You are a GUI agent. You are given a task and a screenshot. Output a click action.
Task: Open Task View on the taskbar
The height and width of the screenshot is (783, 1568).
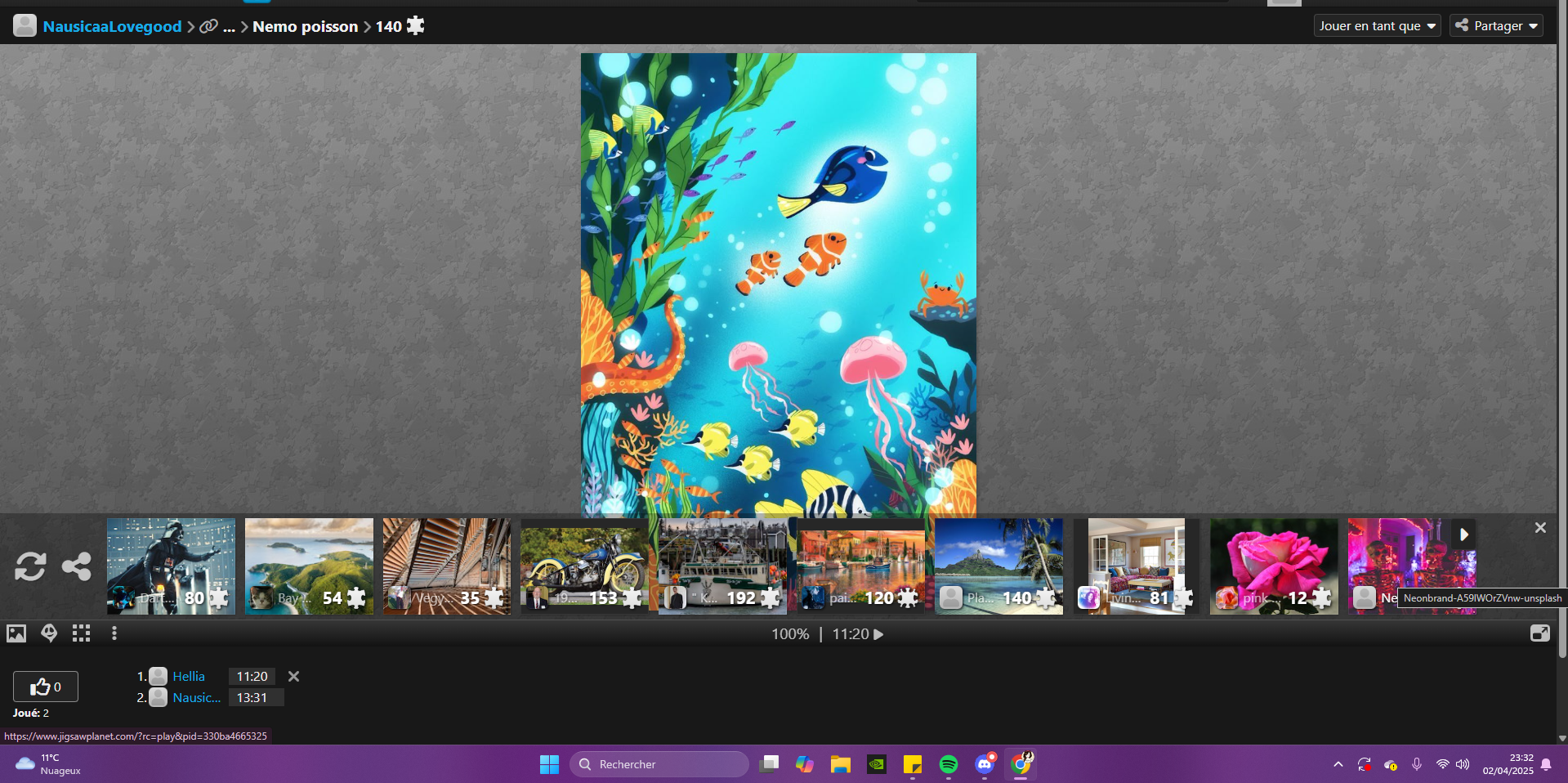click(769, 764)
